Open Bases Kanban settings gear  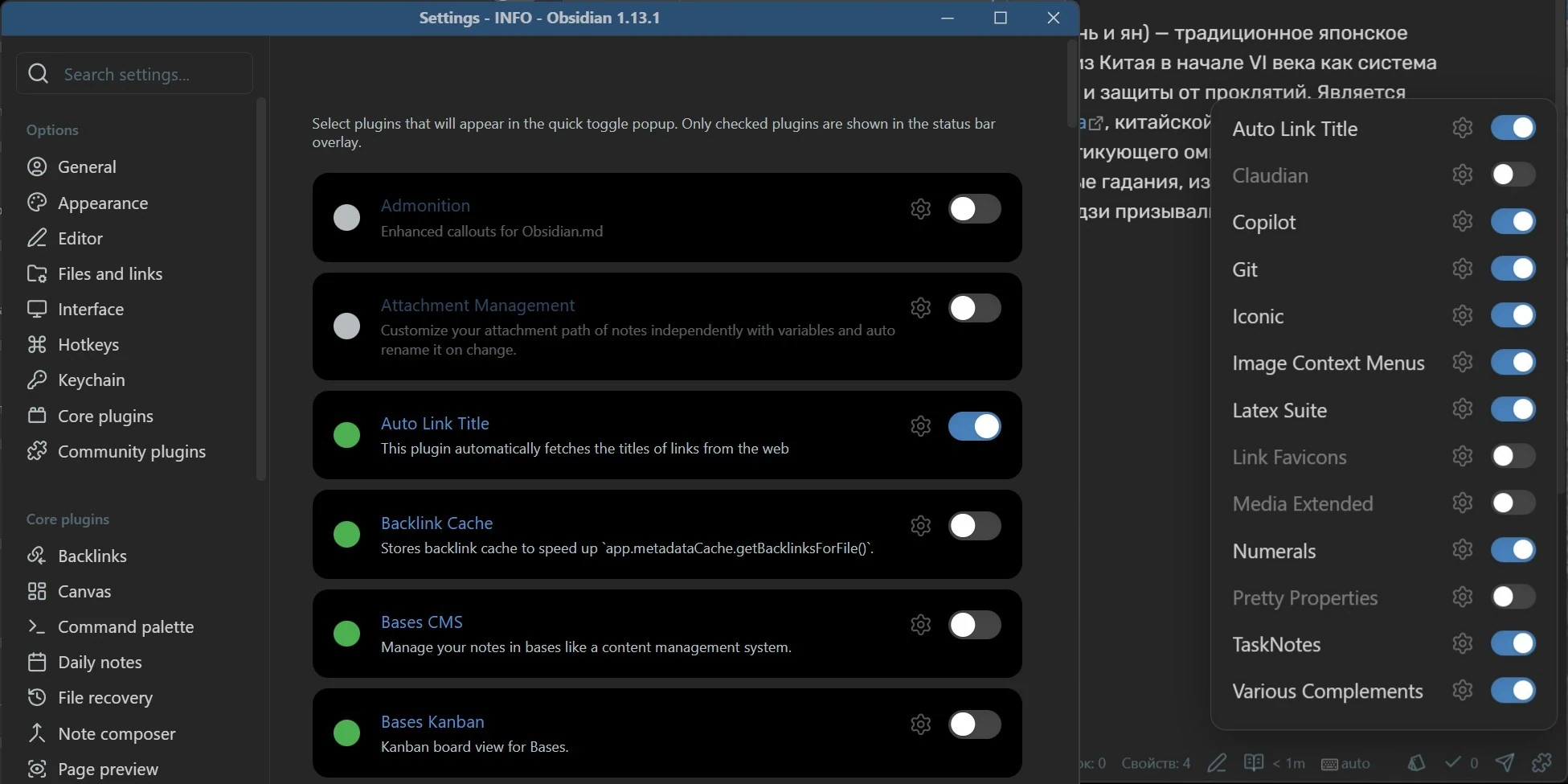[920, 724]
